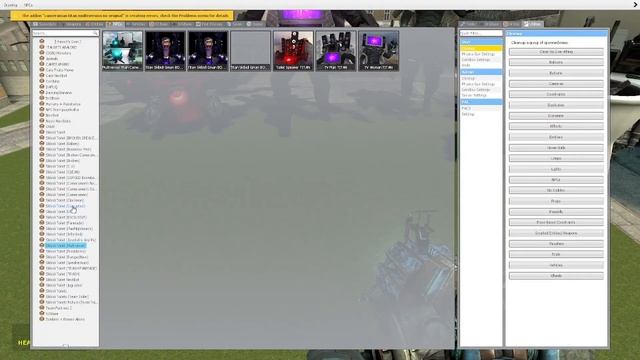The height and width of the screenshot is (360, 640).
Task: Click the Cameras cleanup button
Action: click(x=556, y=84)
